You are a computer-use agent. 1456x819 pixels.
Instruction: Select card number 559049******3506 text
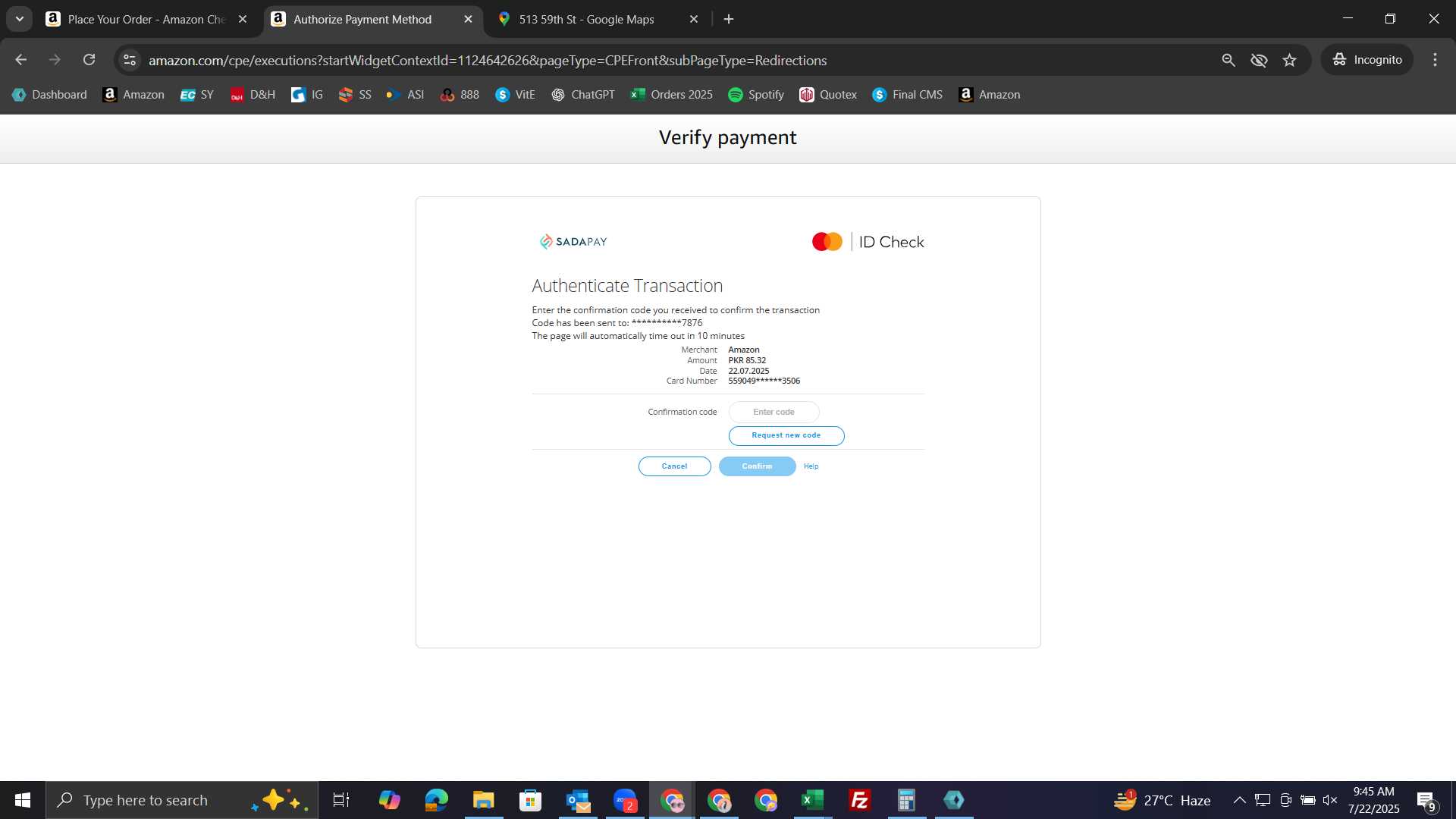pos(764,381)
